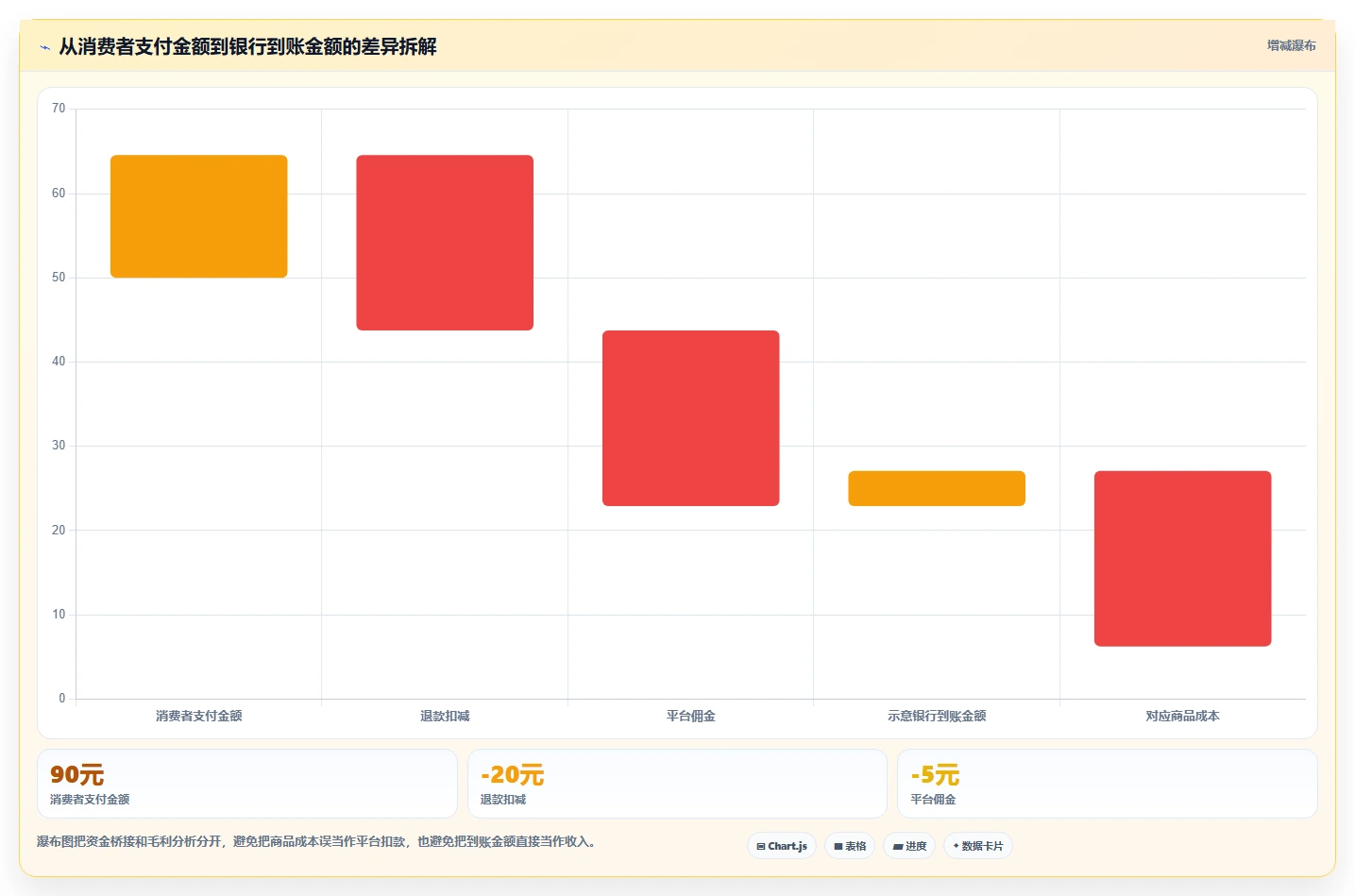Click the y-axis value 70
This screenshot has width=1355, height=896.
tap(59, 109)
